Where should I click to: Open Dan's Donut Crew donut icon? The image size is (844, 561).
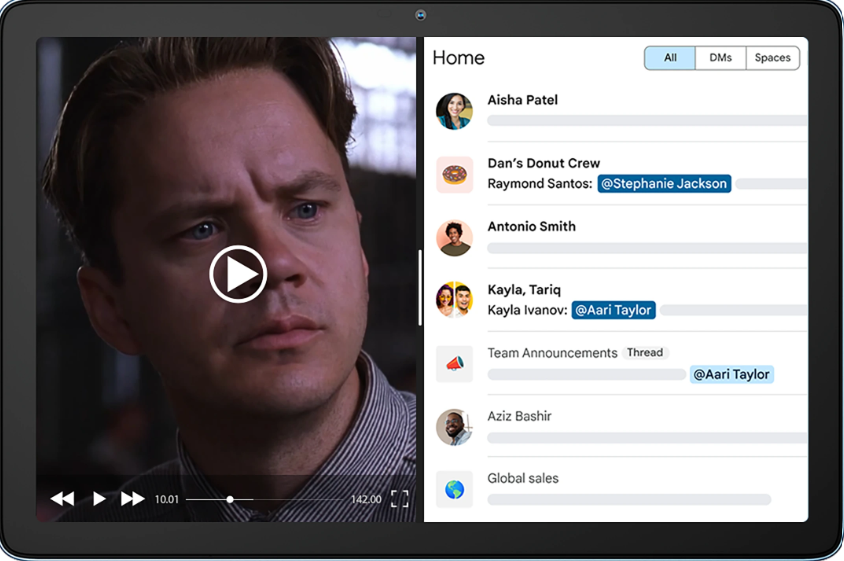[454, 174]
